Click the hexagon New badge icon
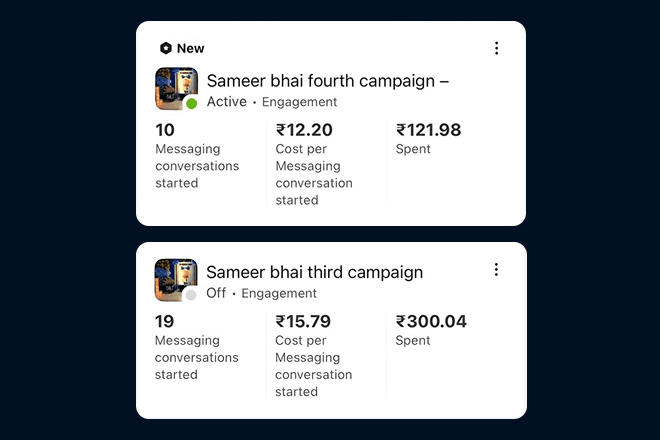This screenshot has width=660, height=440. pyautogui.click(x=166, y=48)
